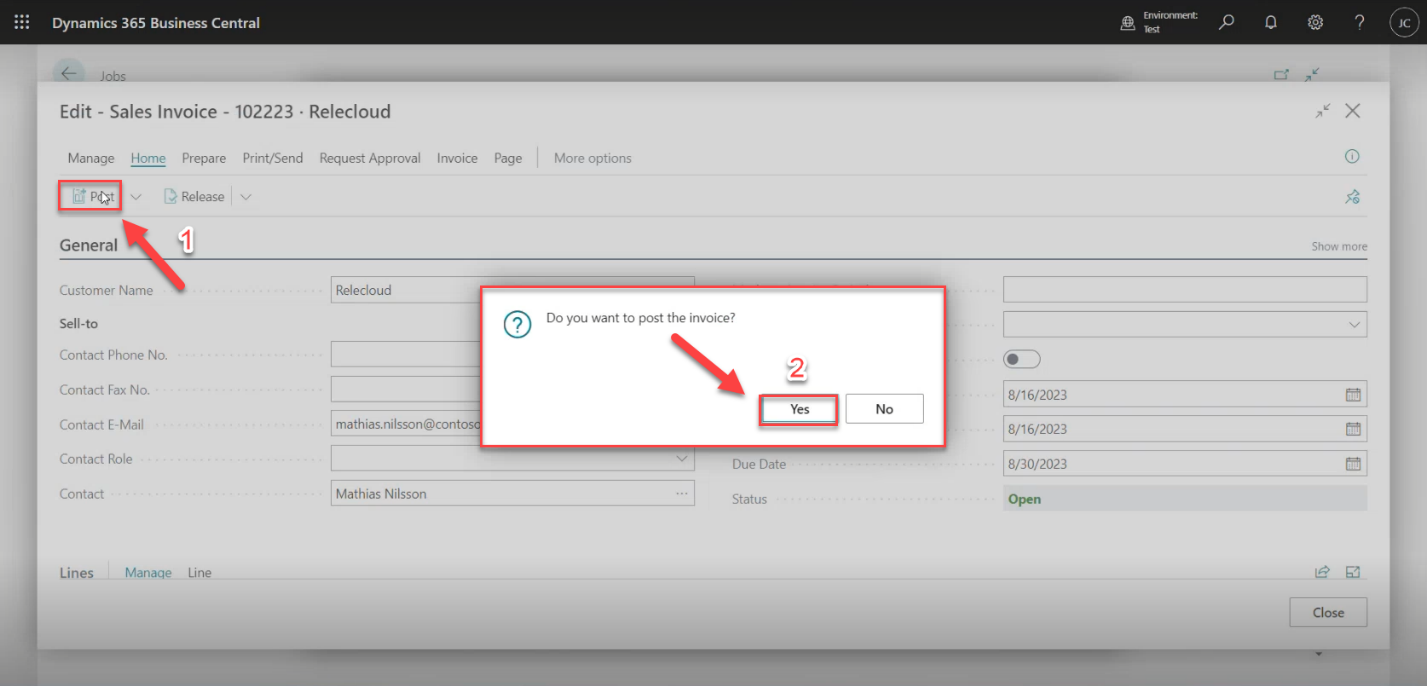Go back with the Jobs back arrow
Viewport: 1427px width, 686px height.
click(68, 74)
